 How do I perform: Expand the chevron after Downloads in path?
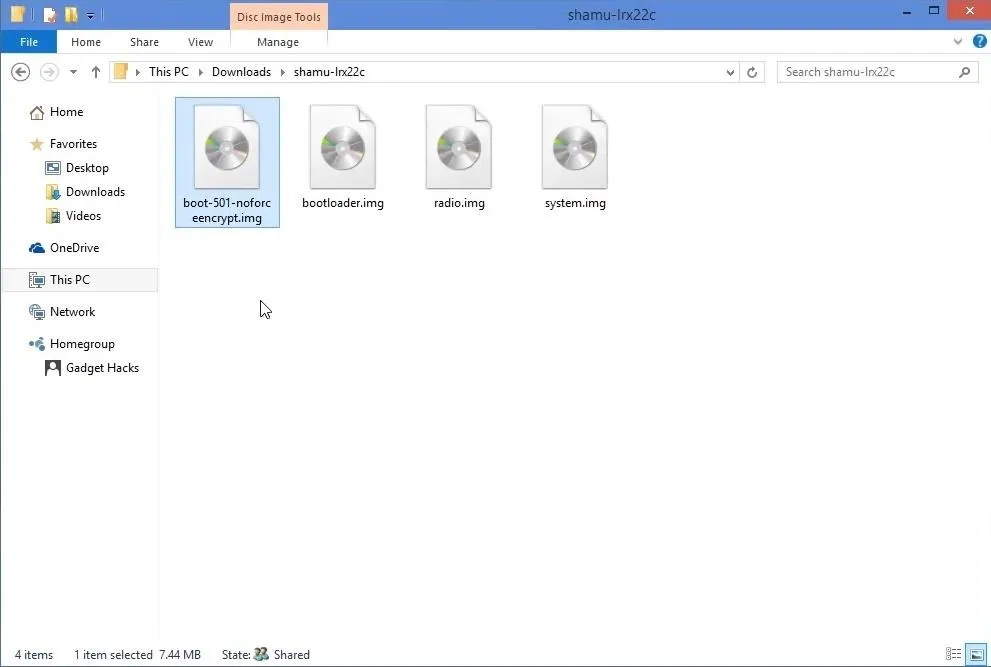coord(283,72)
